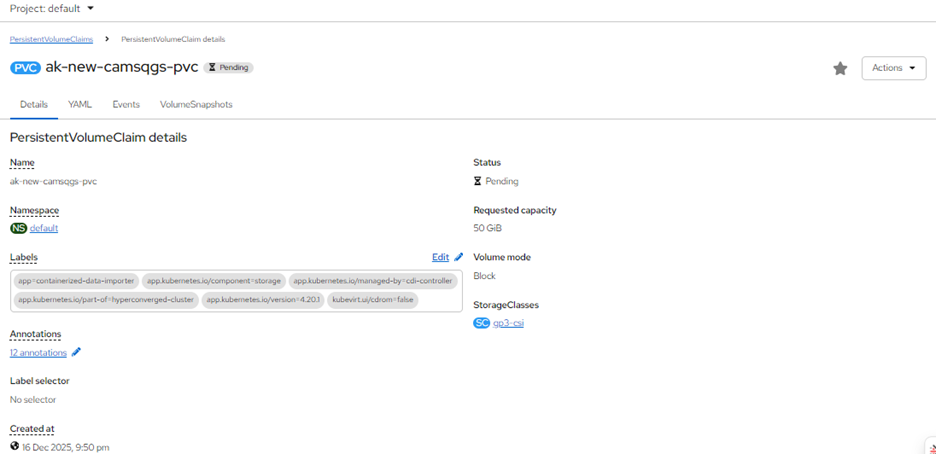This screenshot has height=454, width=936.
Task: Click the PersistentVolumeClaim details heading
Action: (98, 138)
